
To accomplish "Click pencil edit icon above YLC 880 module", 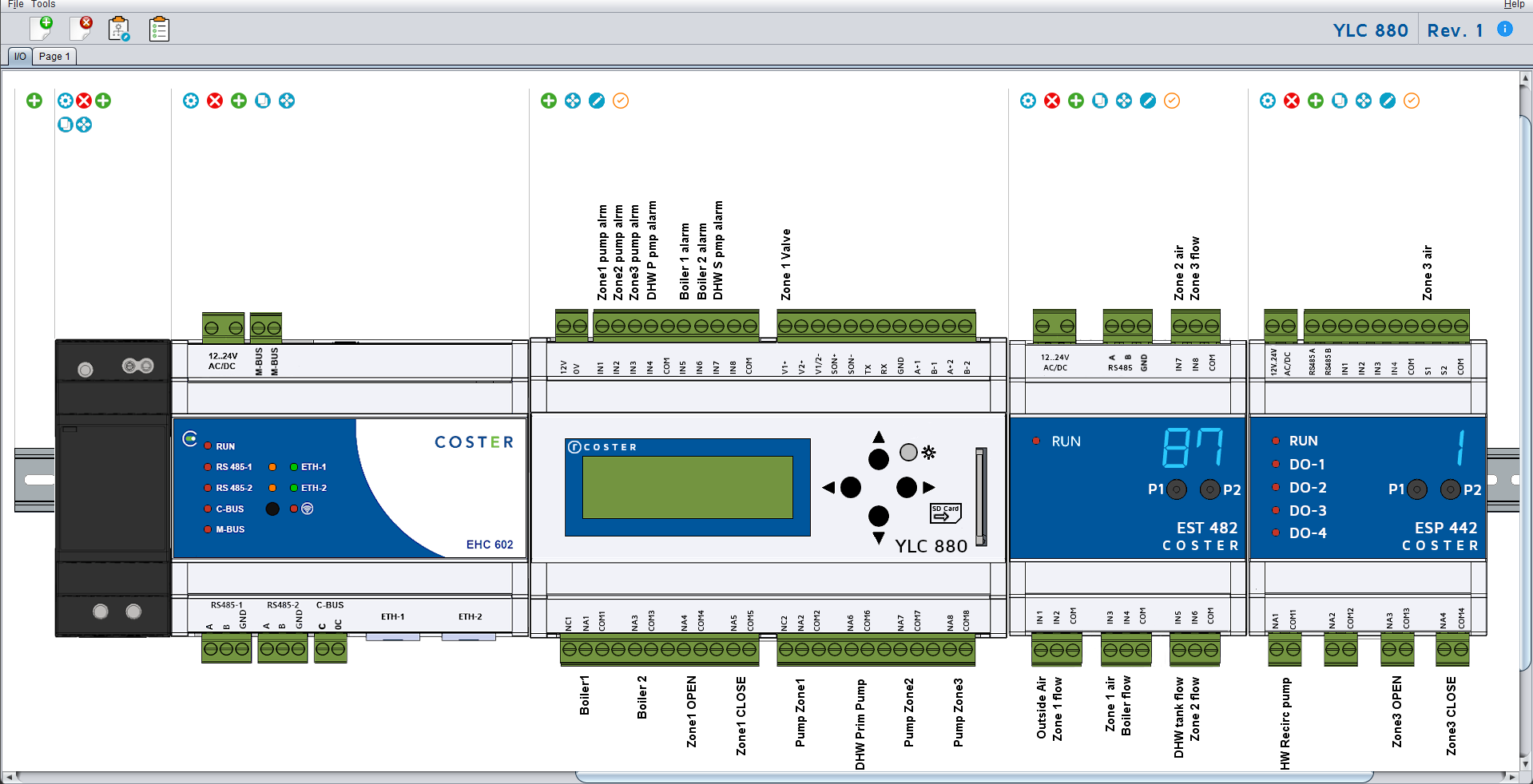I will 597,101.
